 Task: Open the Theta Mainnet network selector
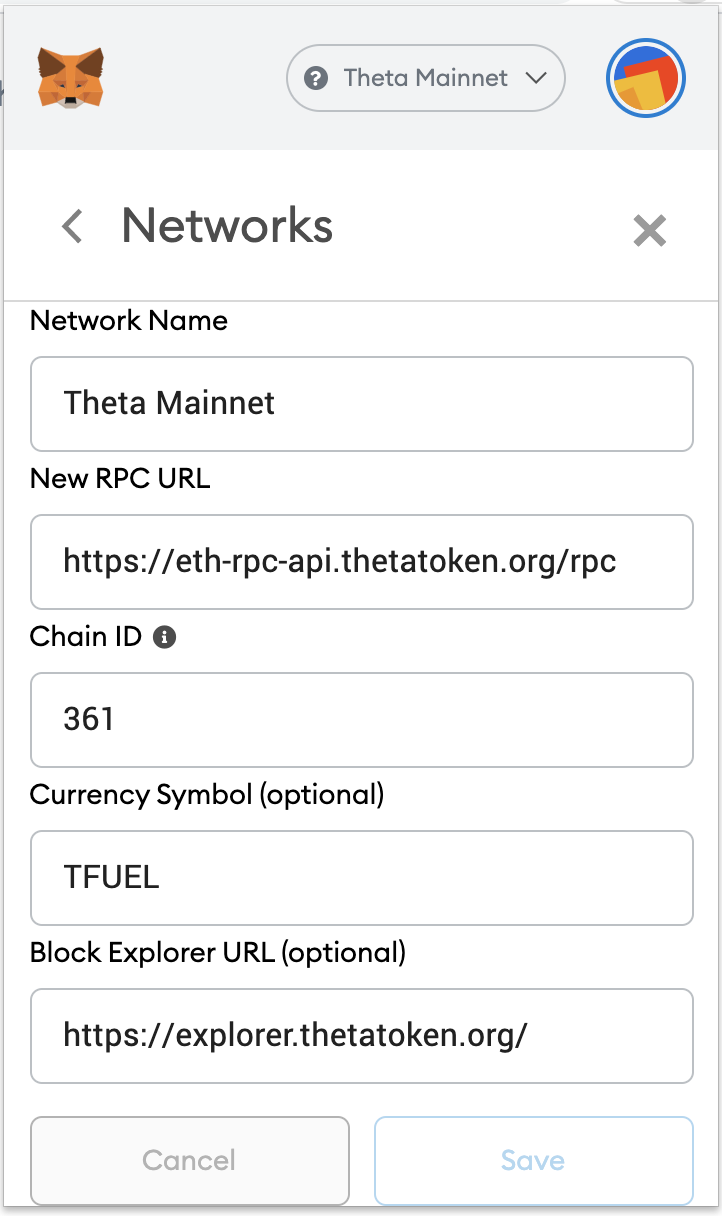point(426,78)
